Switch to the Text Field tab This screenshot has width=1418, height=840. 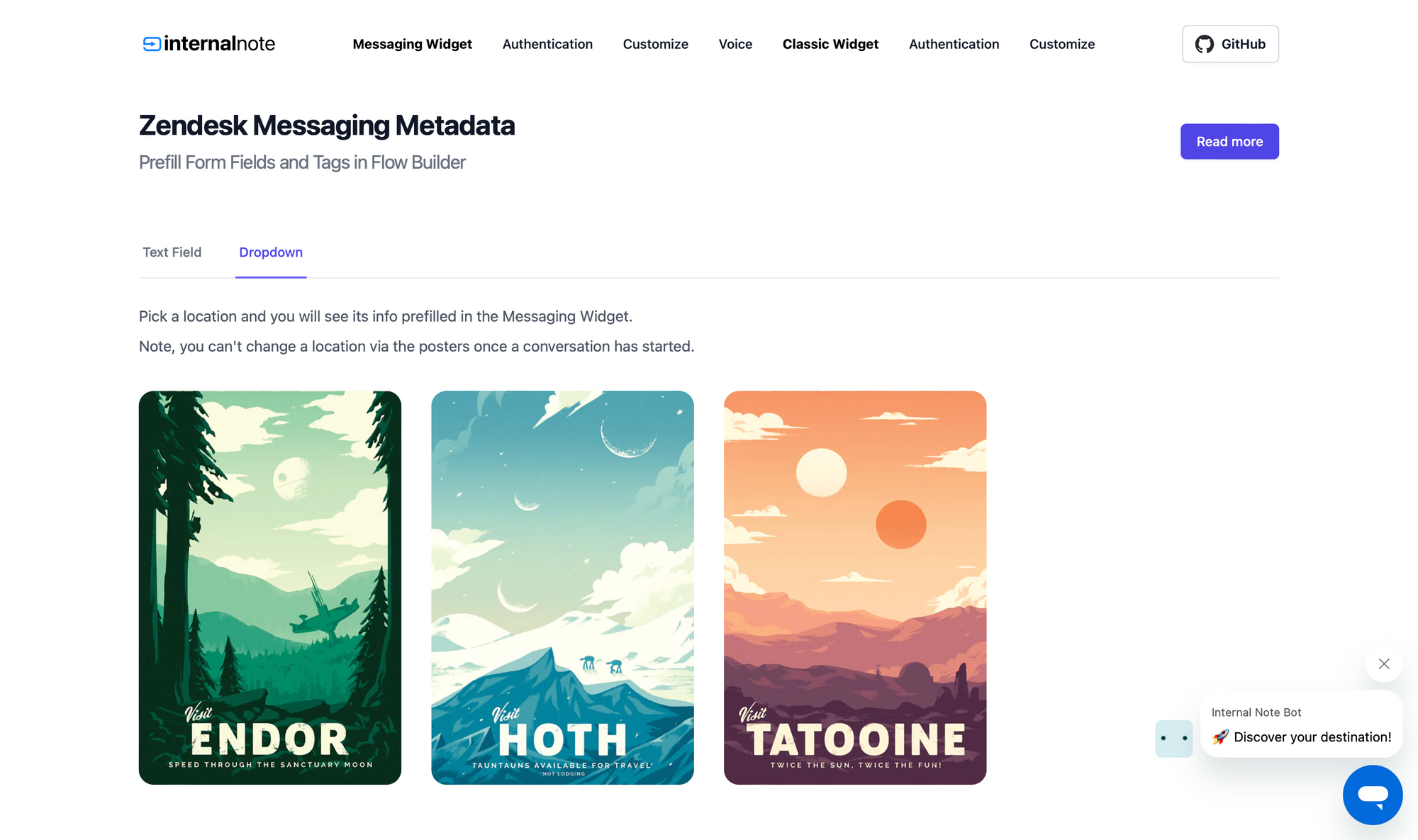tap(172, 252)
